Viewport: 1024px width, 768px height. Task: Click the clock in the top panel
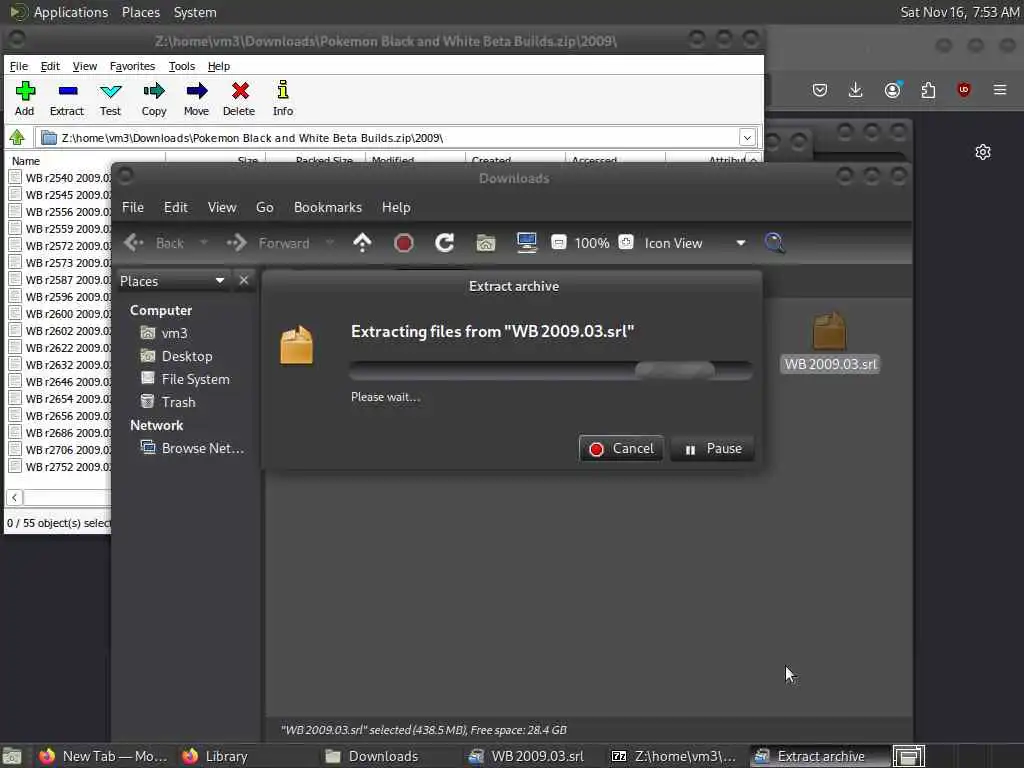tap(959, 12)
